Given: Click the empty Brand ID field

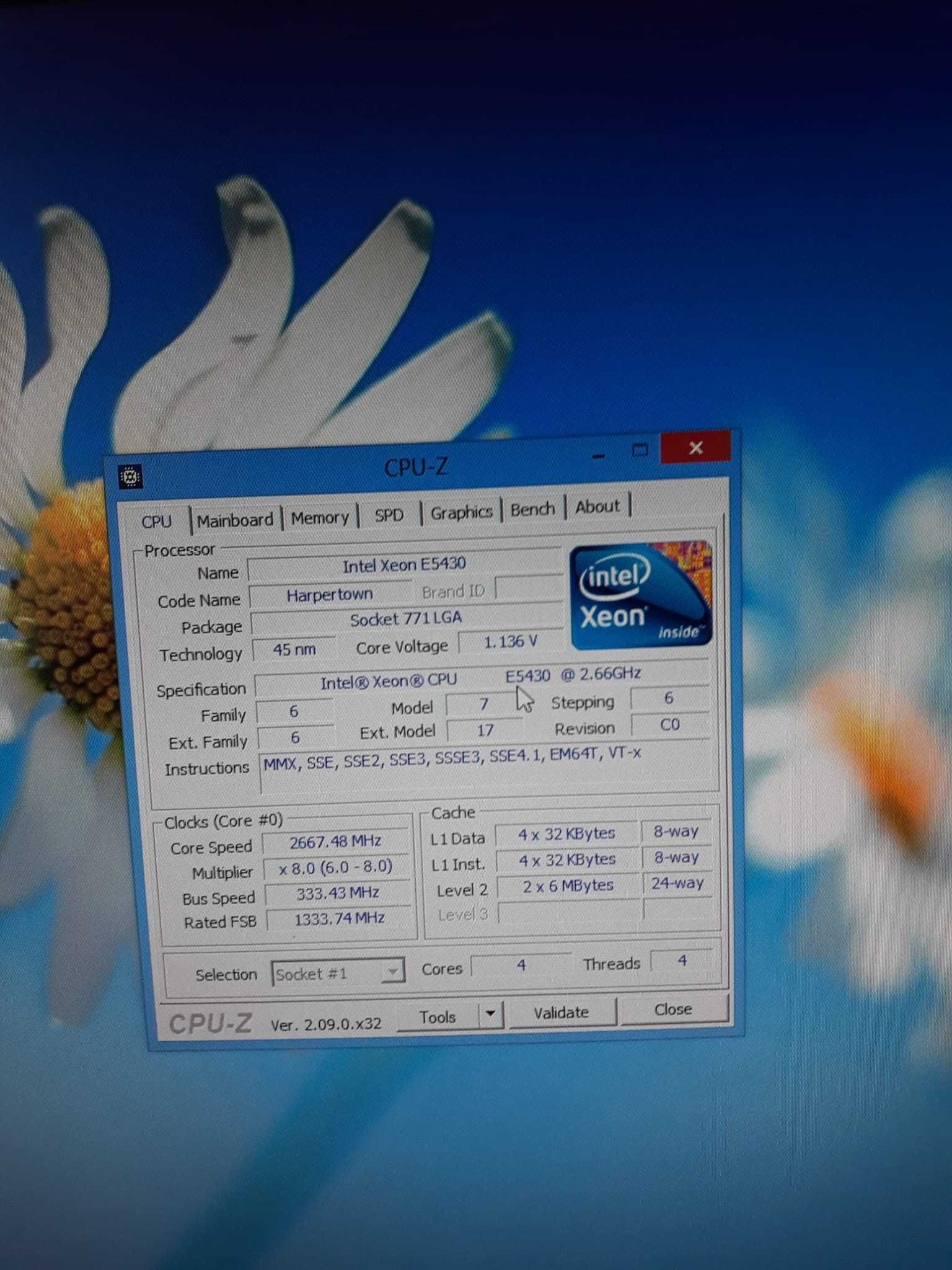Looking at the screenshot, I should (529, 588).
